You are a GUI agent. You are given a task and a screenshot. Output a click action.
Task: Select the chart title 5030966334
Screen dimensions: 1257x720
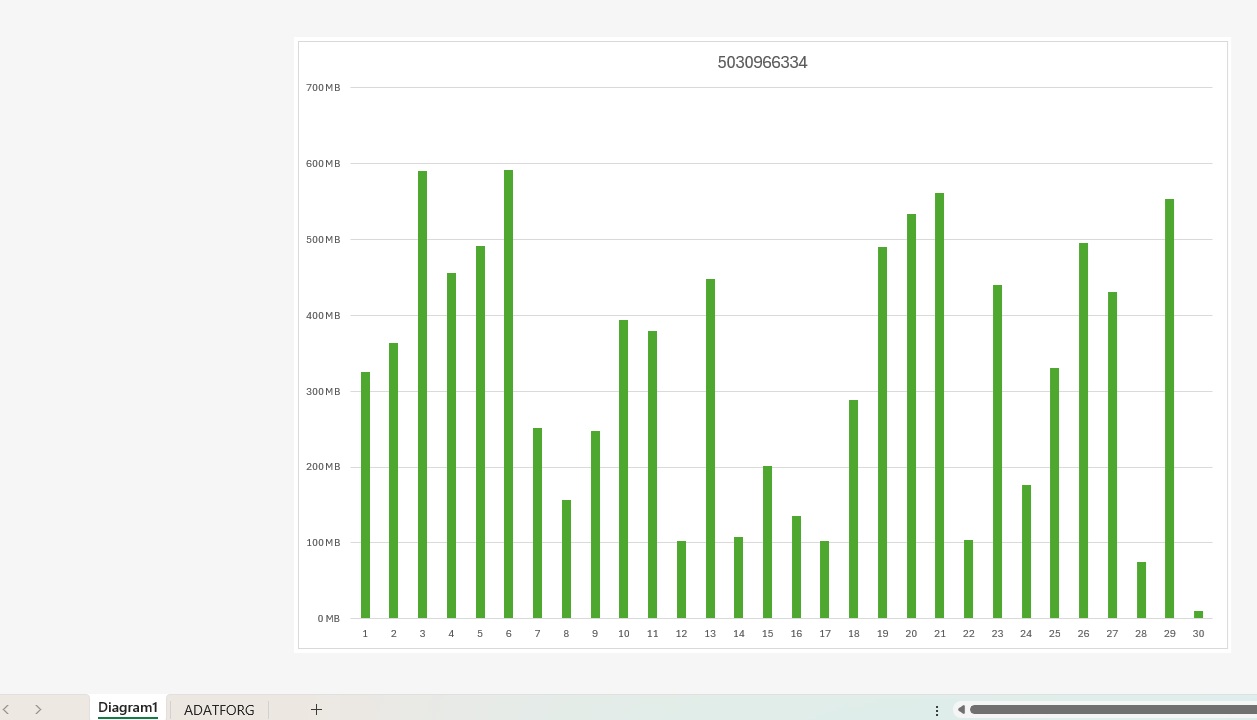point(762,63)
